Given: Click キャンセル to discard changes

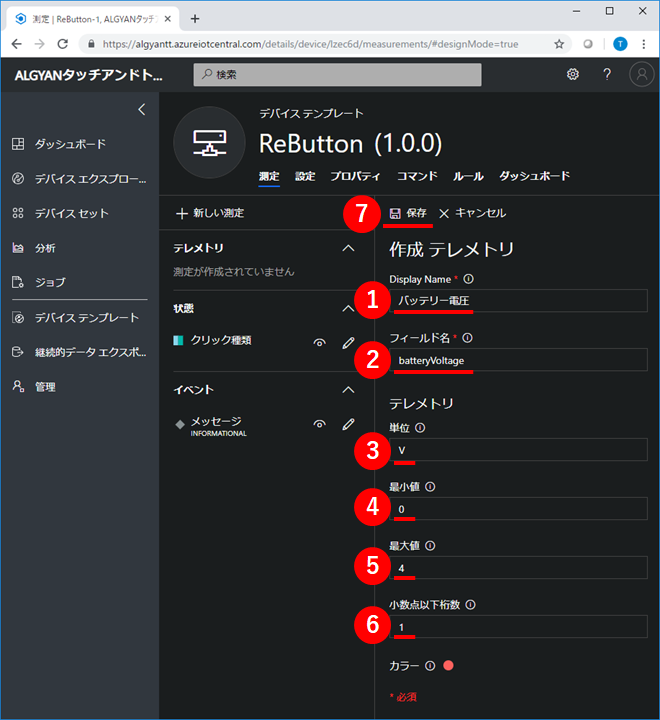Looking at the screenshot, I should 473,213.
